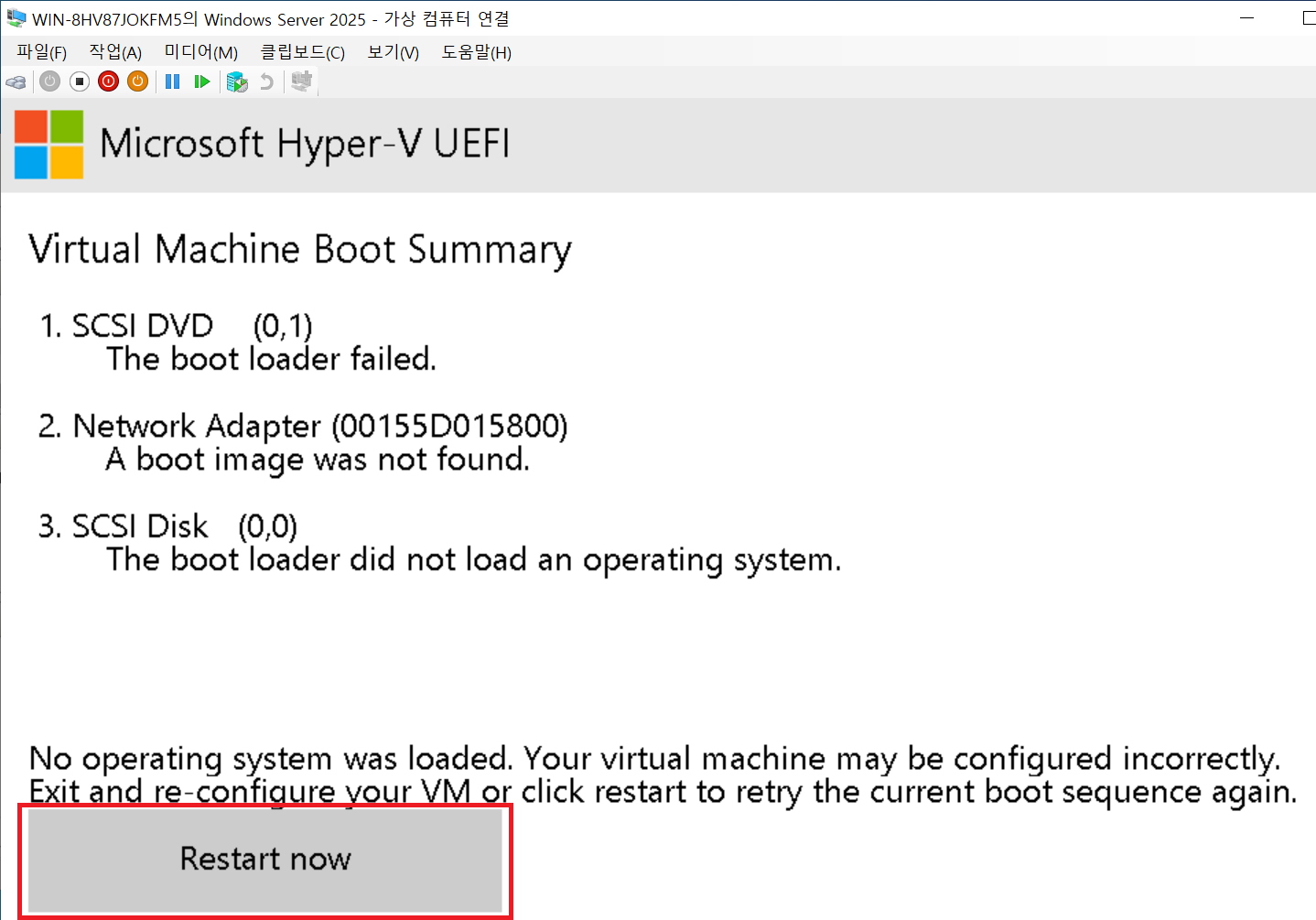Click the grayed-out Start power icon

pyautogui.click(x=50, y=81)
